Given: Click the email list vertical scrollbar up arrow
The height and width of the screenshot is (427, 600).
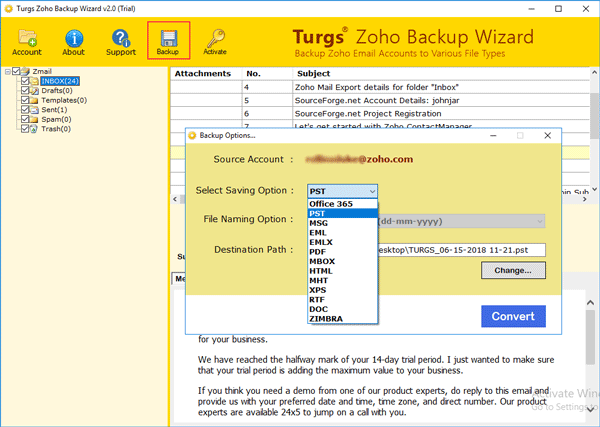Looking at the screenshot, I should (x=594, y=72).
